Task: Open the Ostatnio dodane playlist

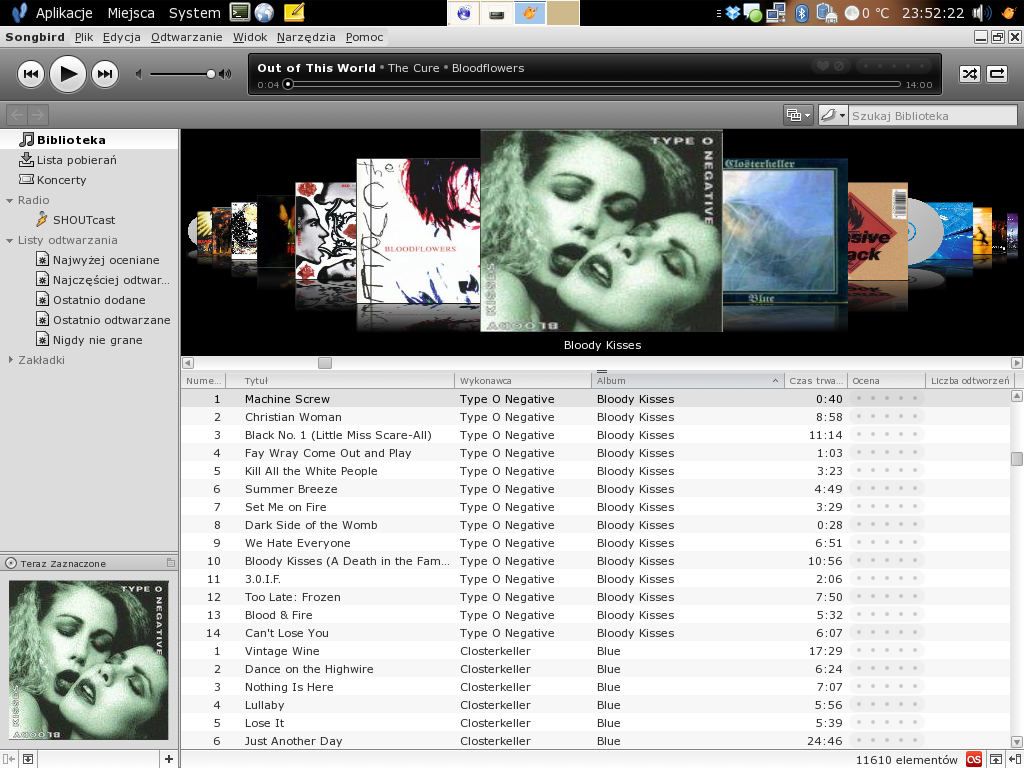Action: pos(89,300)
